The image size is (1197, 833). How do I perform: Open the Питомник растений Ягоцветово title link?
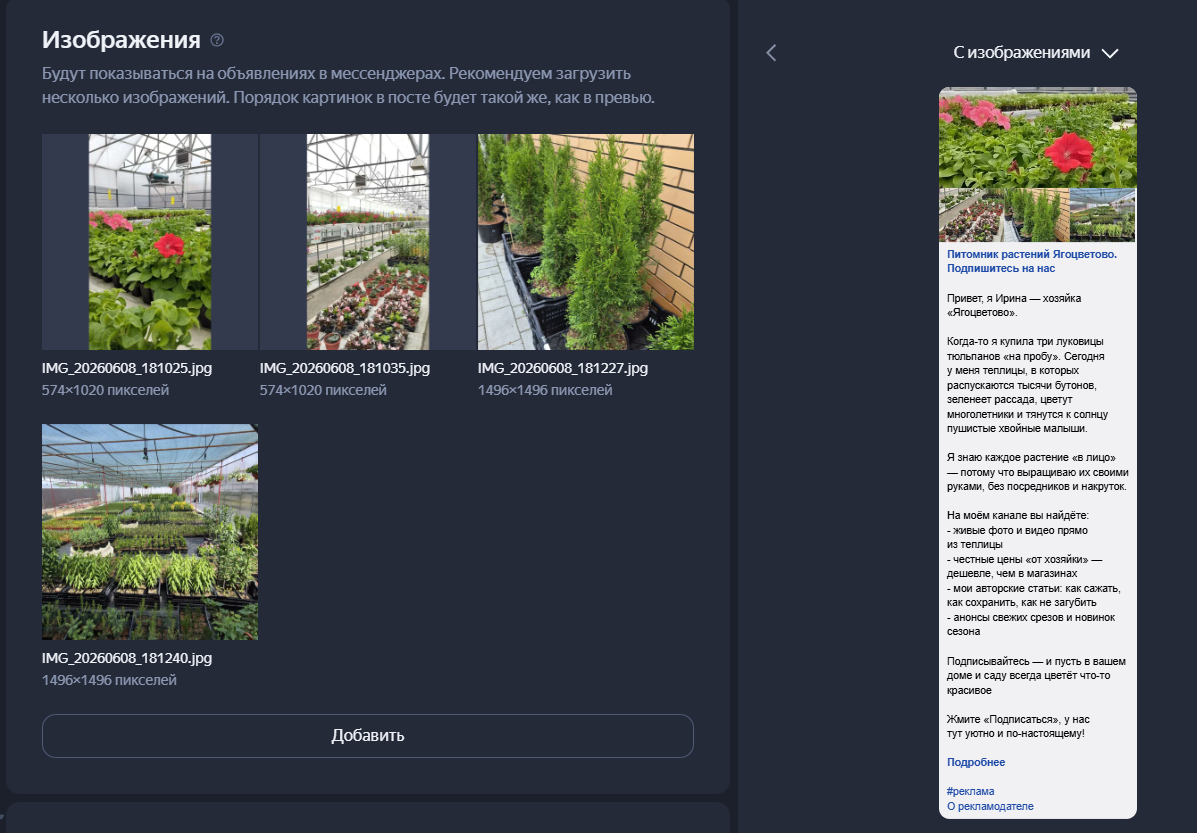click(1031, 261)
